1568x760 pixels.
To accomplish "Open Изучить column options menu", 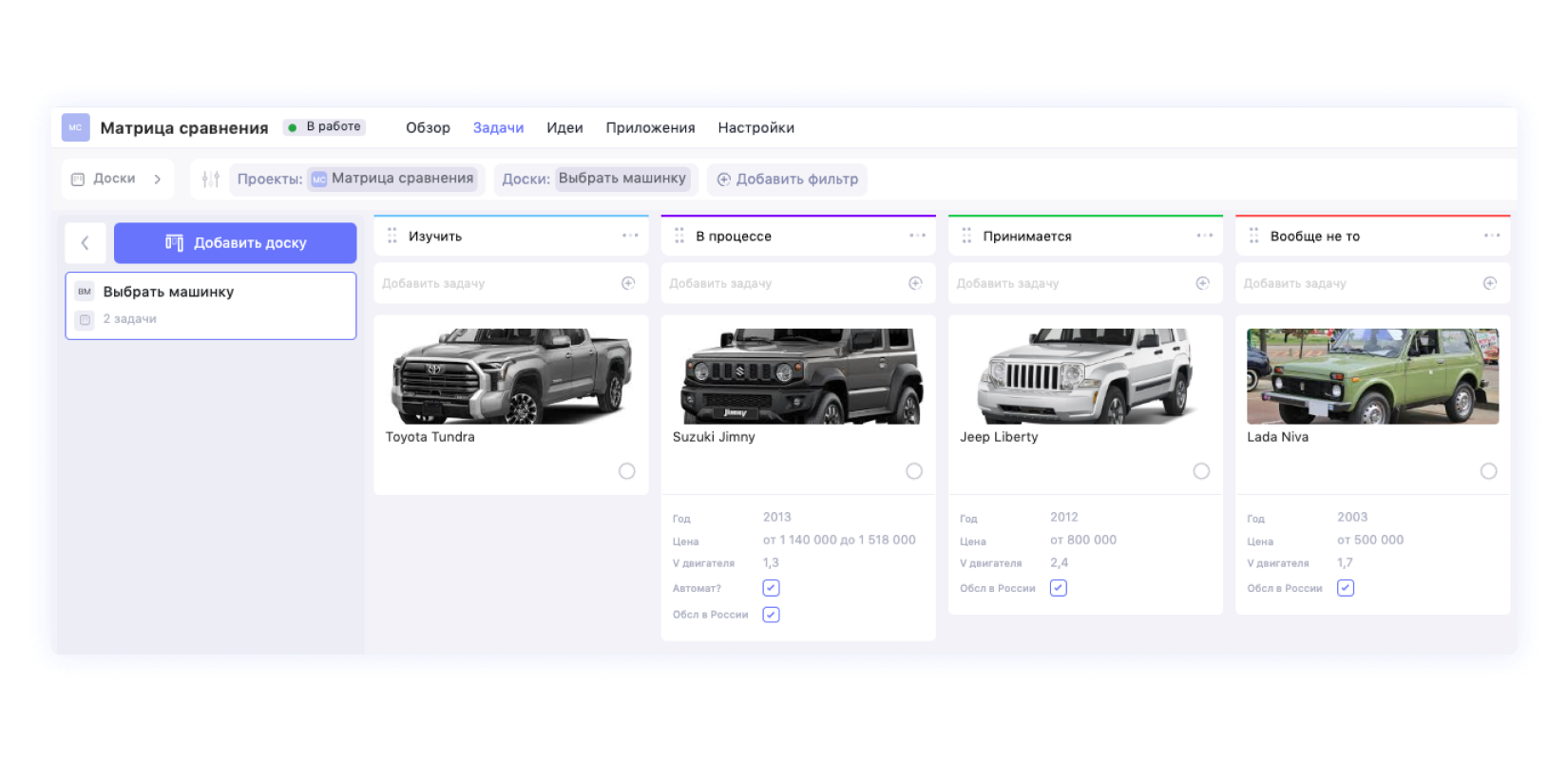I will coord(630,236).
